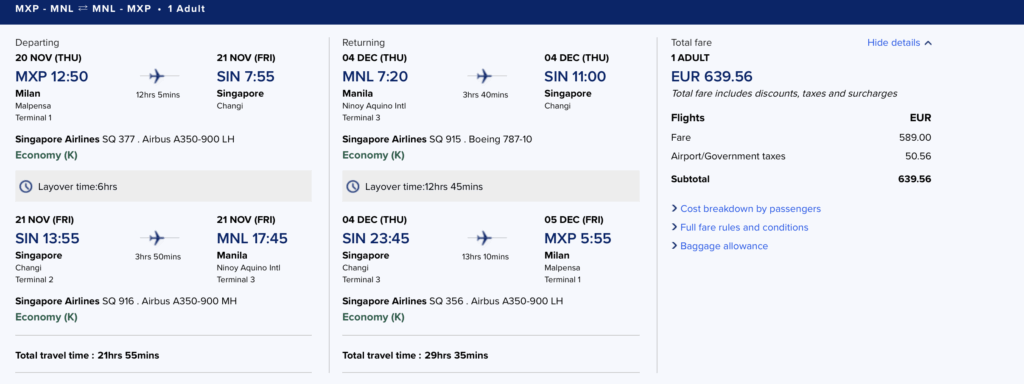Click the clock icon beside the 12hrs 45mins layover
This screenshot has height=384, width=1024.
pyautogui.click(x=353, y=187)
